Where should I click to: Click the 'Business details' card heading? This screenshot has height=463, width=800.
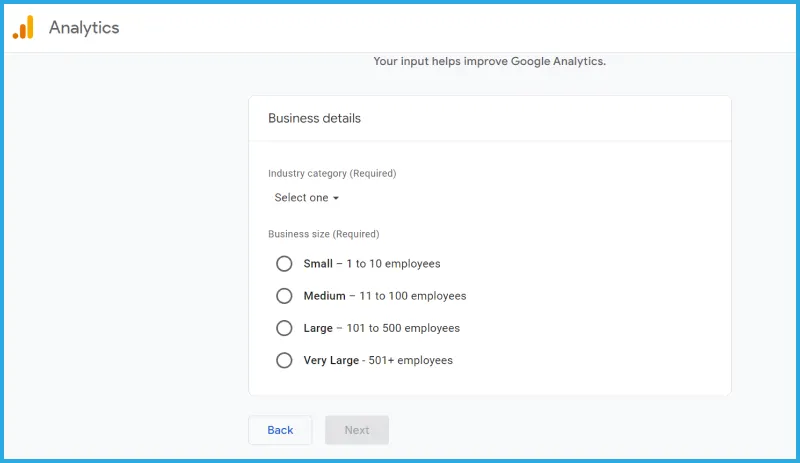click(314, 118)
